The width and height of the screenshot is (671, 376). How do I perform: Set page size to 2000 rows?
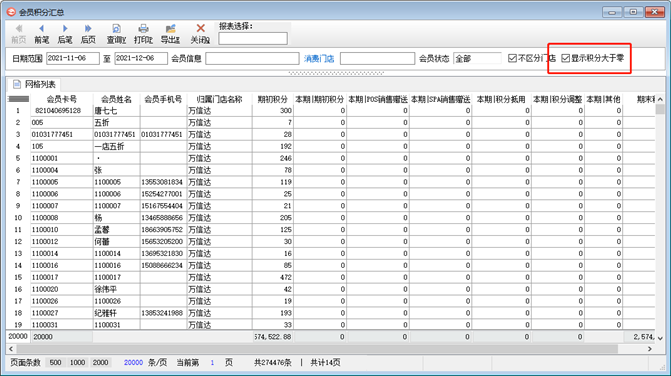coord(101,363)
